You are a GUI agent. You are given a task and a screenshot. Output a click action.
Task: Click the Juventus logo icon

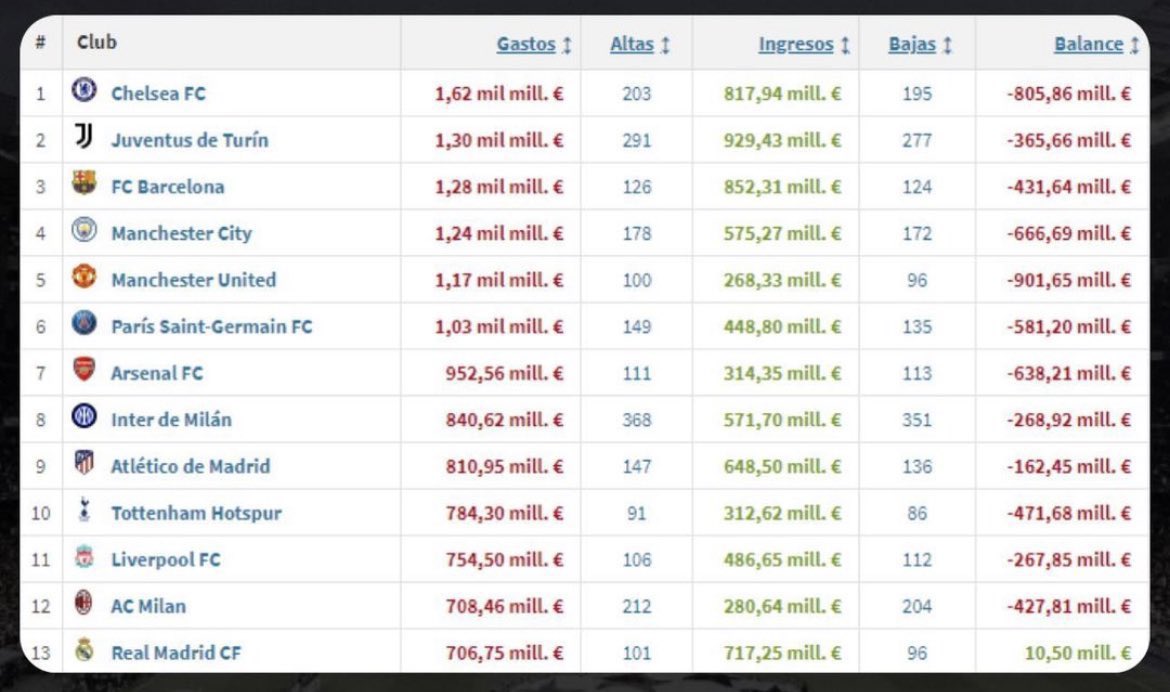coord(84,137)
